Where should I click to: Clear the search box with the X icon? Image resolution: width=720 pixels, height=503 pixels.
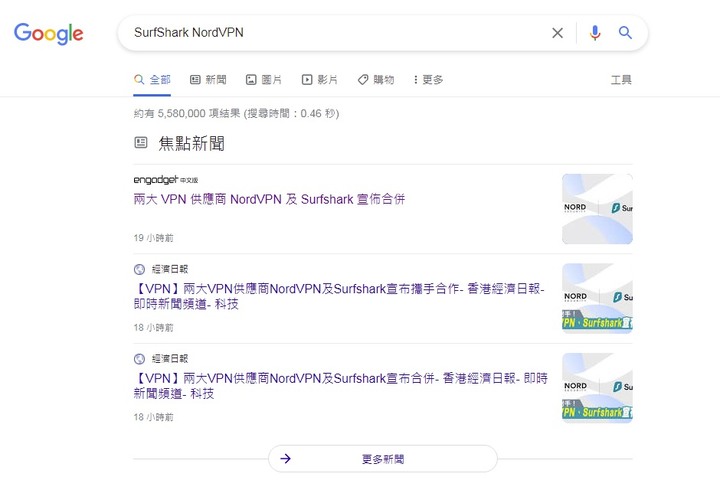pos(557,33)
